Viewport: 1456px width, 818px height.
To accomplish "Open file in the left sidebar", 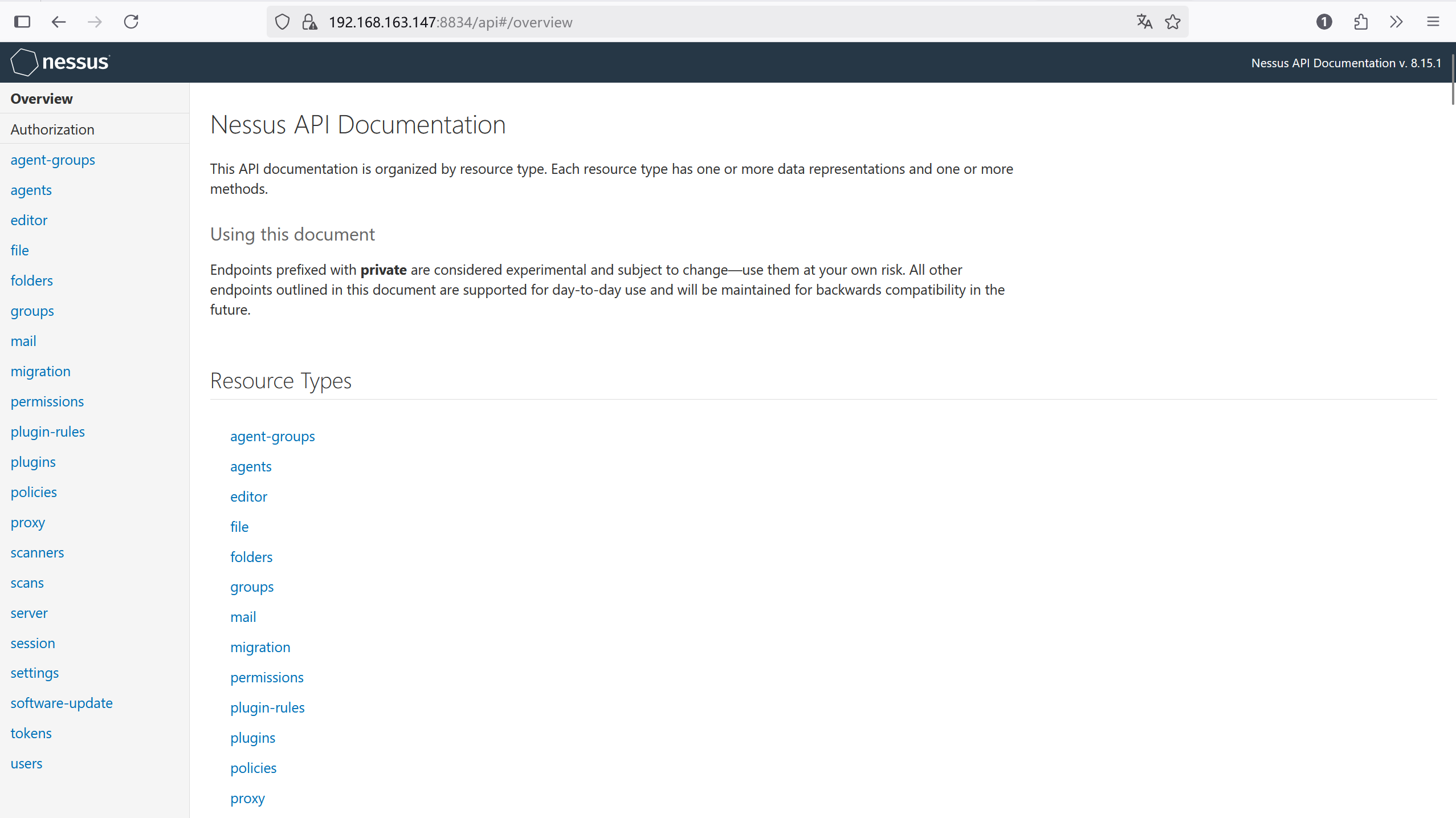I will 20,251.
